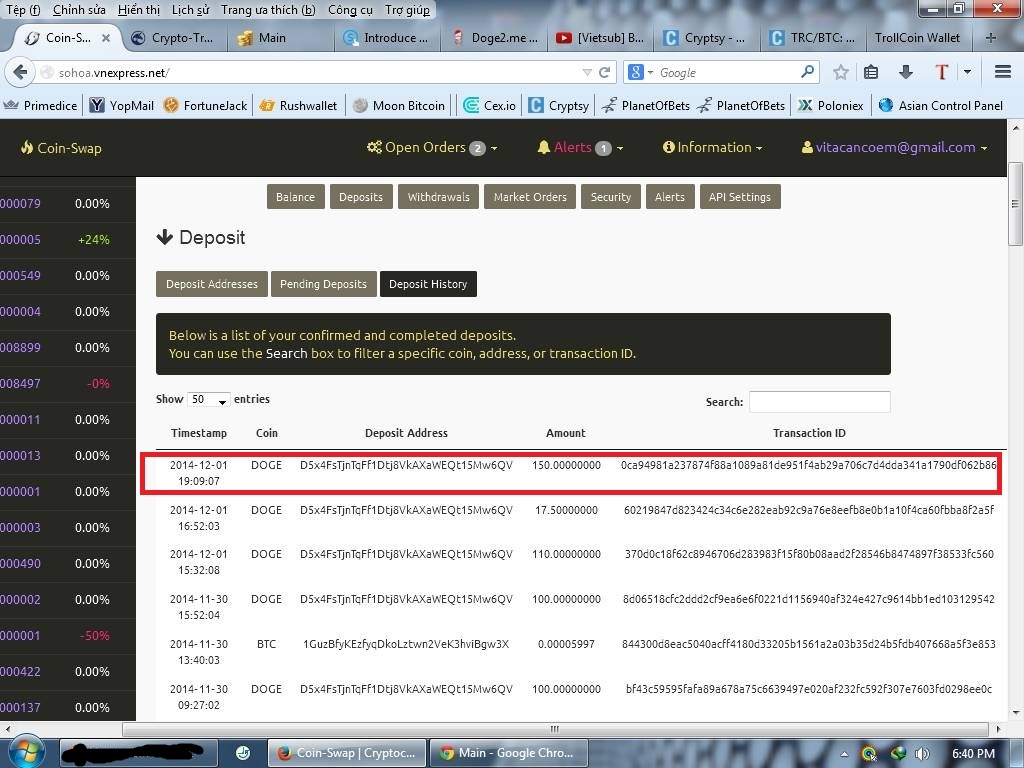Open the Cryptsy bookmark in the bookmarks bar

559,105
